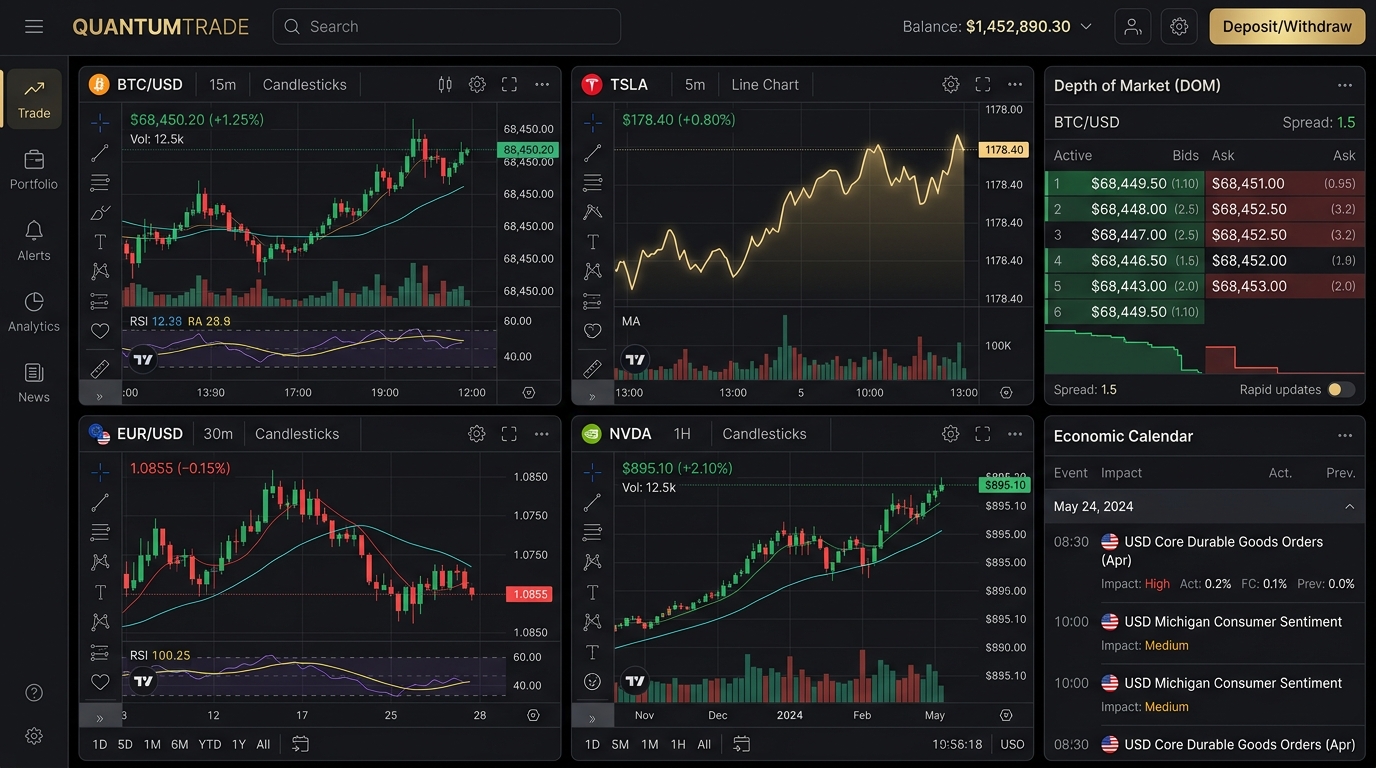Open the indicators candle icon on BTC/USD header
The height and width of the screenshot is (768, 1376).
coord(445,85)
